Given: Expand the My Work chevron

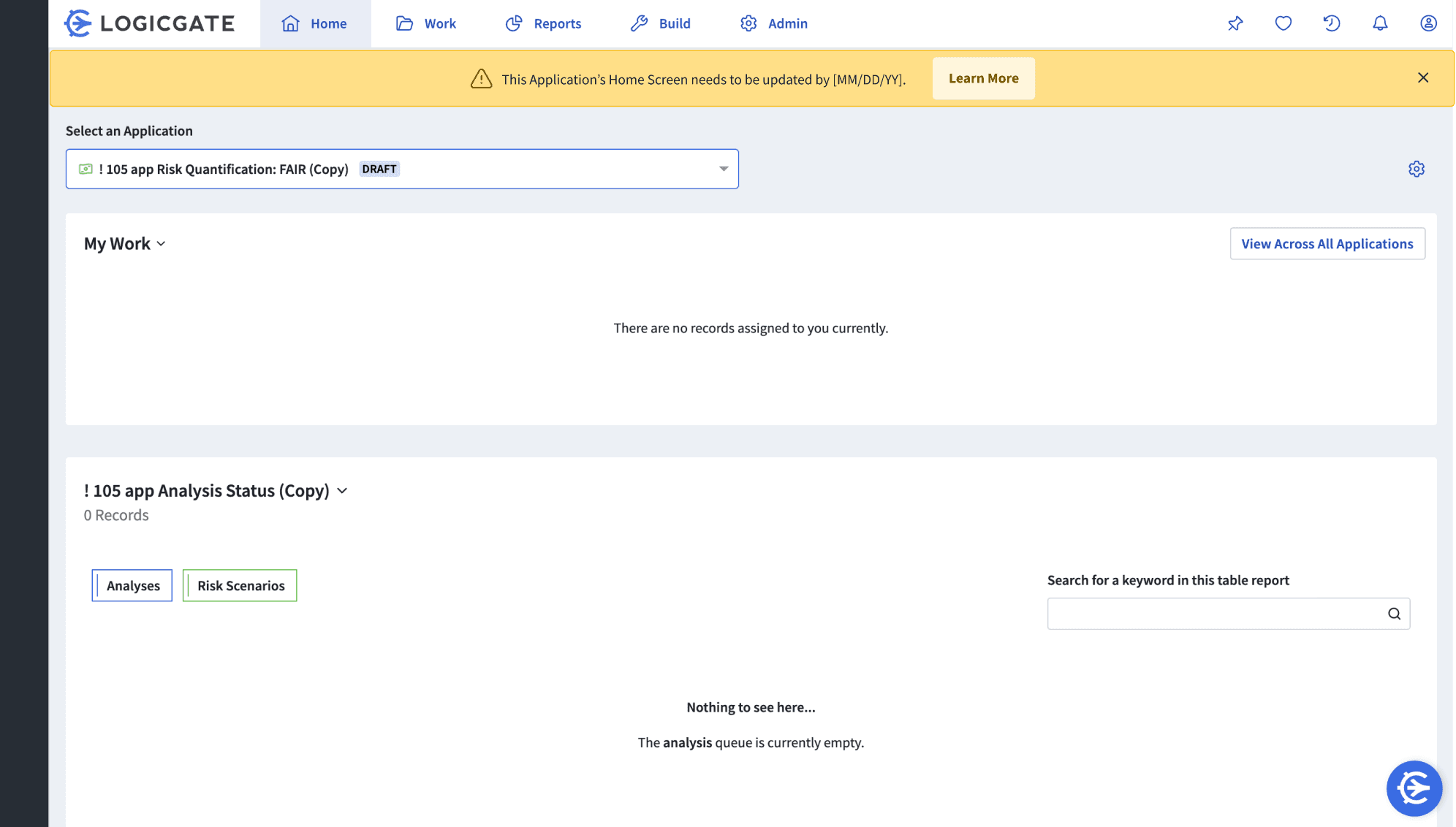Looking at the screenshot, I should click(161, 244).
